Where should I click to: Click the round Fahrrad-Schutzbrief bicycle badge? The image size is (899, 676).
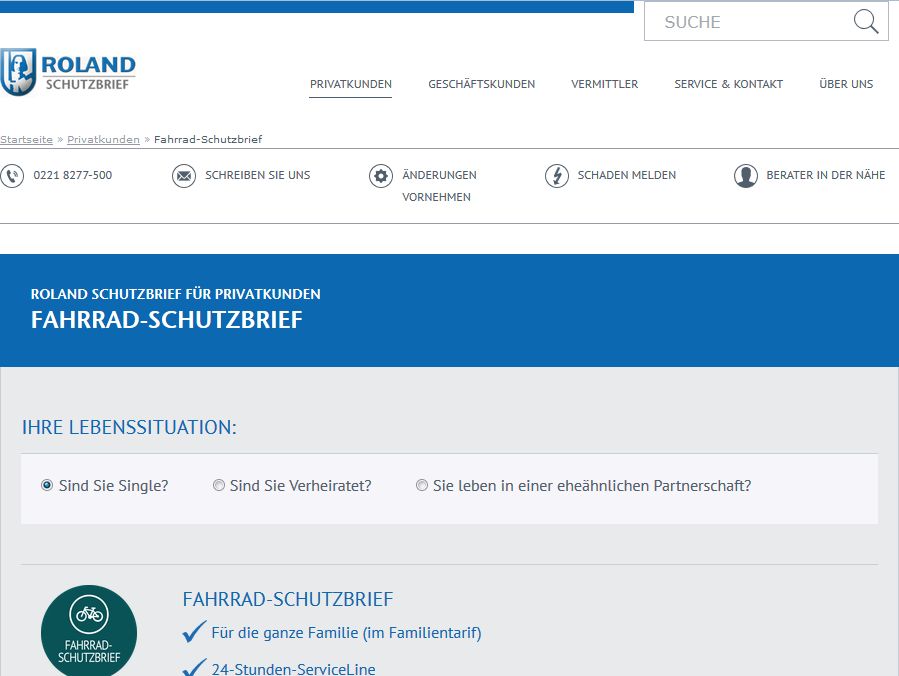89,630
